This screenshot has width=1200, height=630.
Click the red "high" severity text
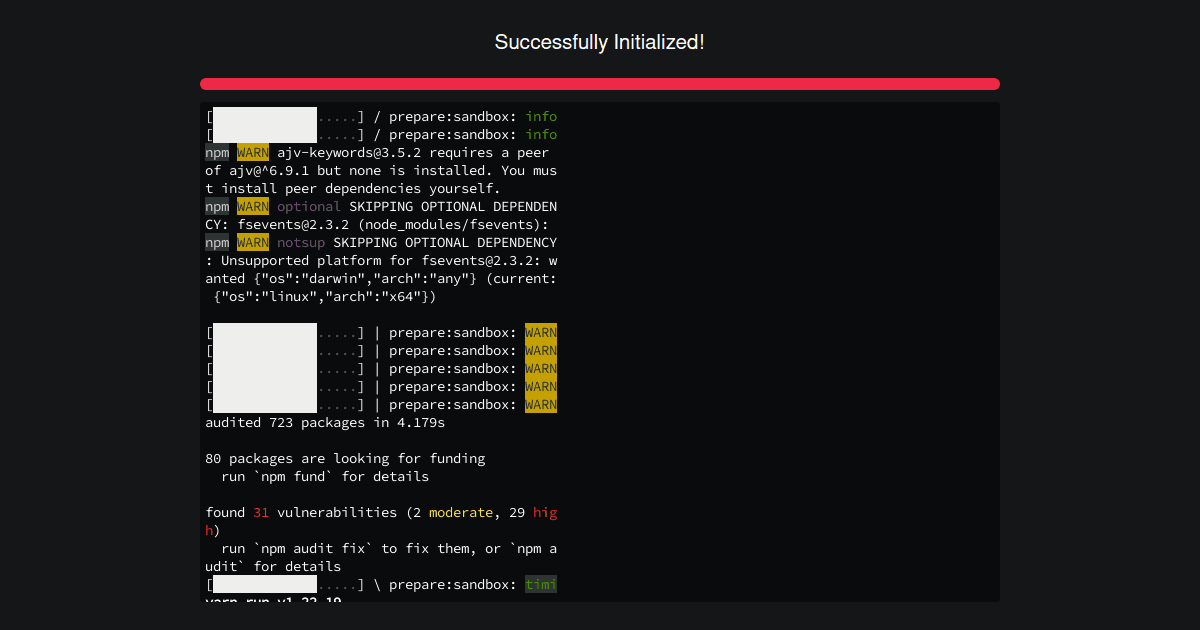pyautogui.click(x=545, y=512)
